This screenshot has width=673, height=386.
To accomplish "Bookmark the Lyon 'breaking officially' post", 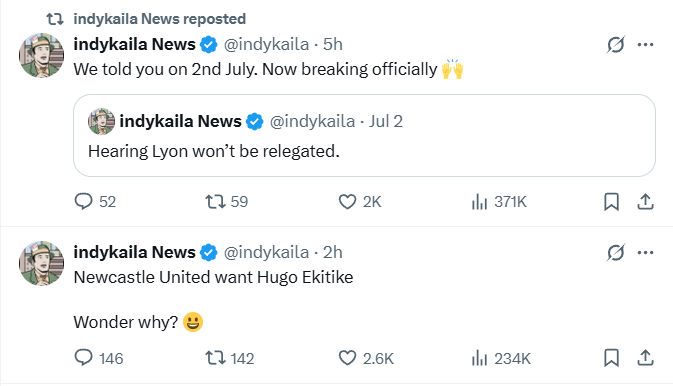I will pyautogui.click(x=611, y=201).
